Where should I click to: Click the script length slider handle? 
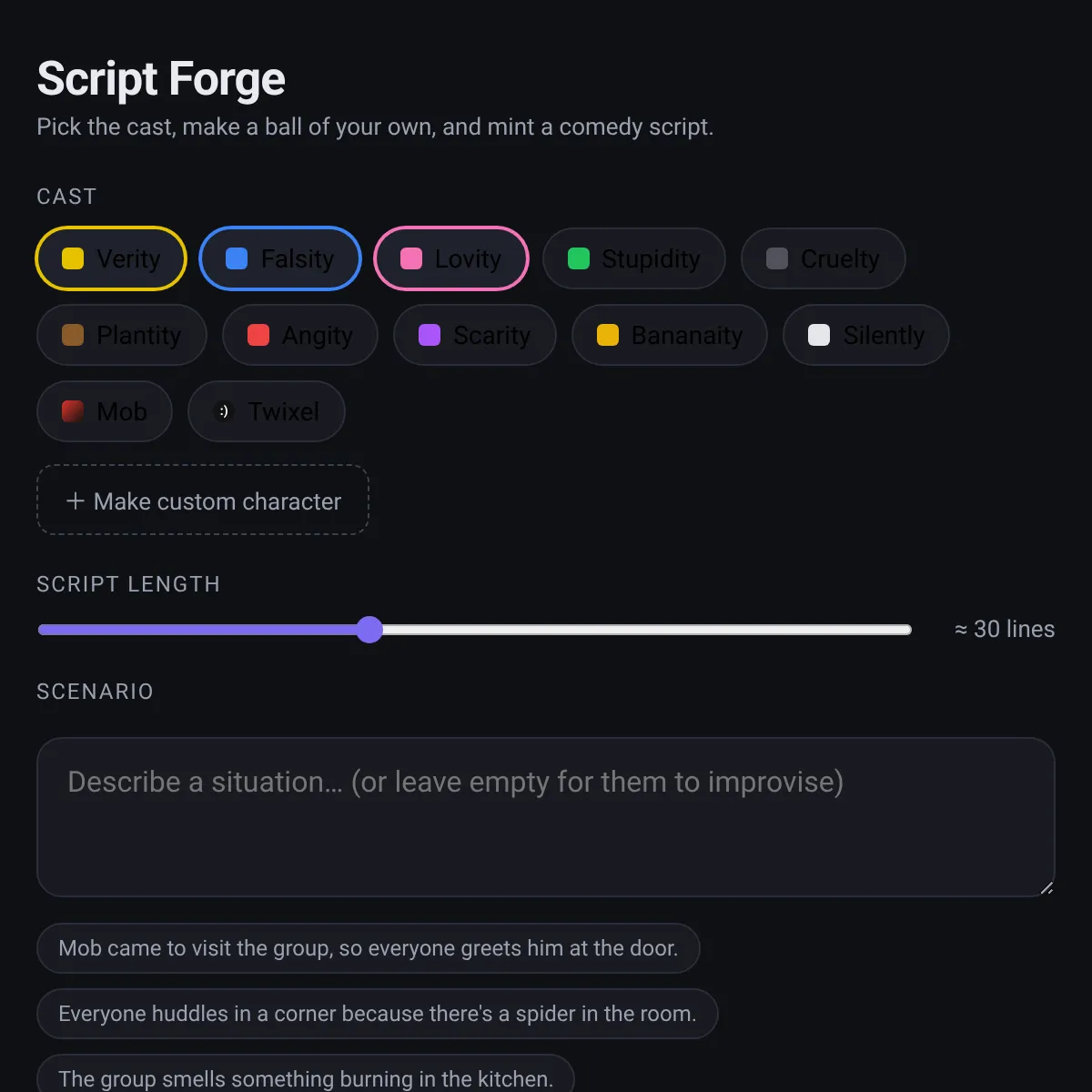coord(369,630)
